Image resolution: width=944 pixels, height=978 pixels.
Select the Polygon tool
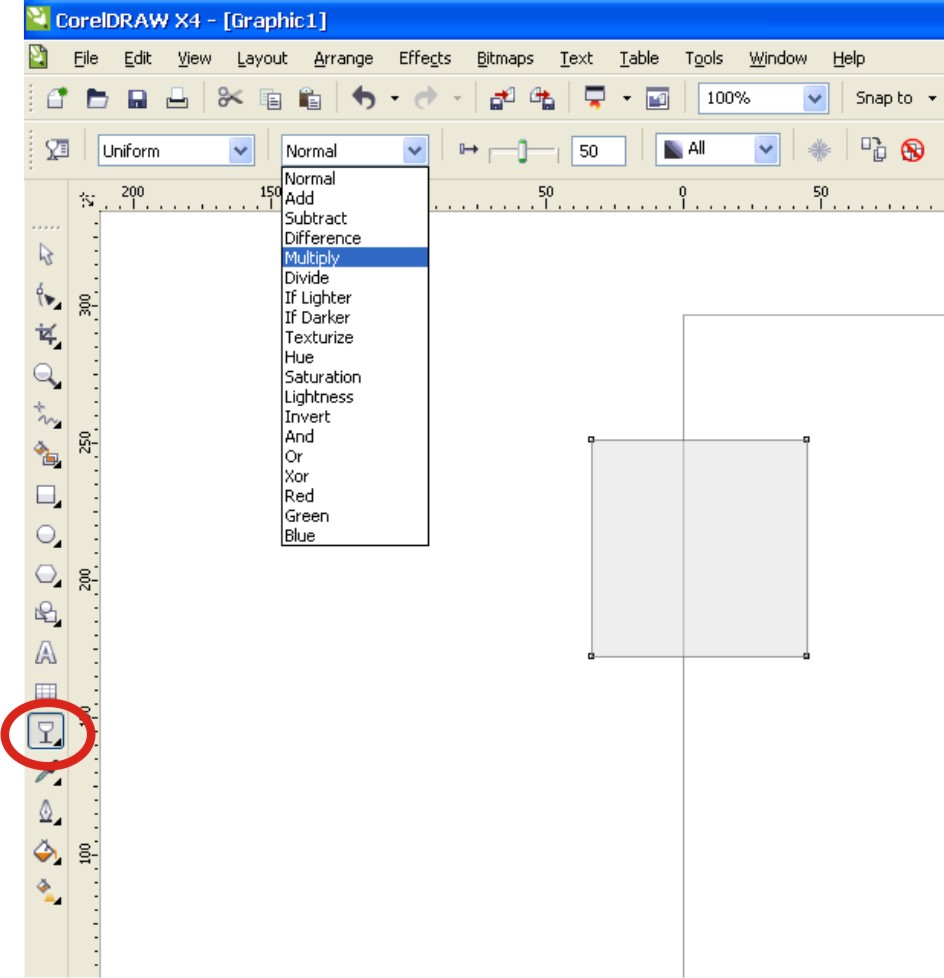[47, 574]
